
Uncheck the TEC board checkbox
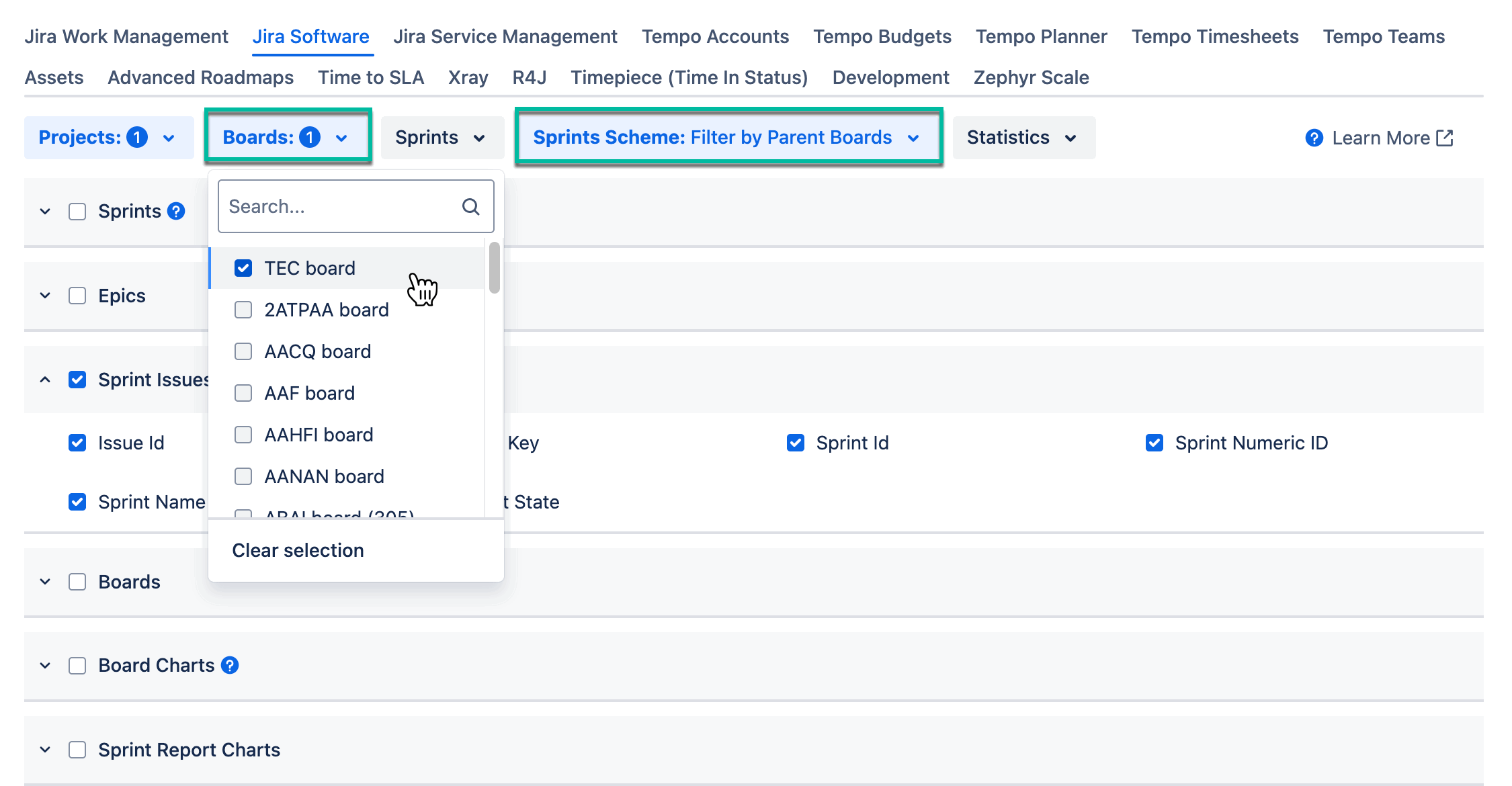[243, 267]
